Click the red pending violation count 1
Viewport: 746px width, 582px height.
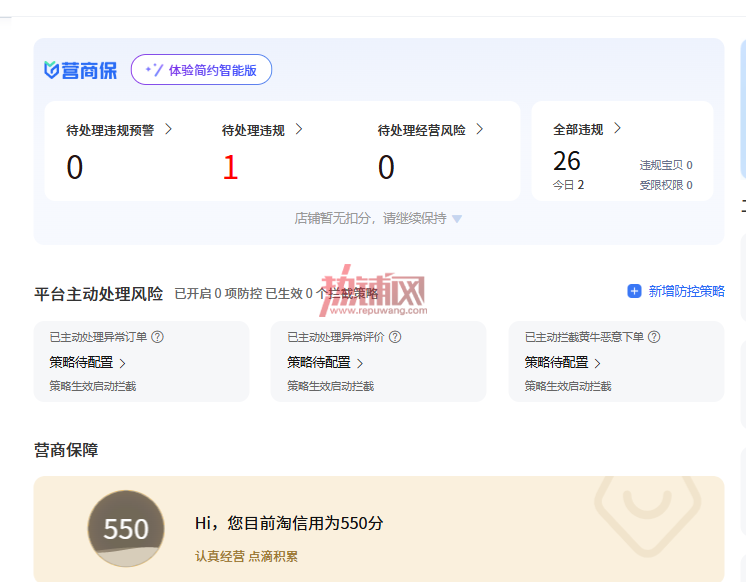[230, 168]
